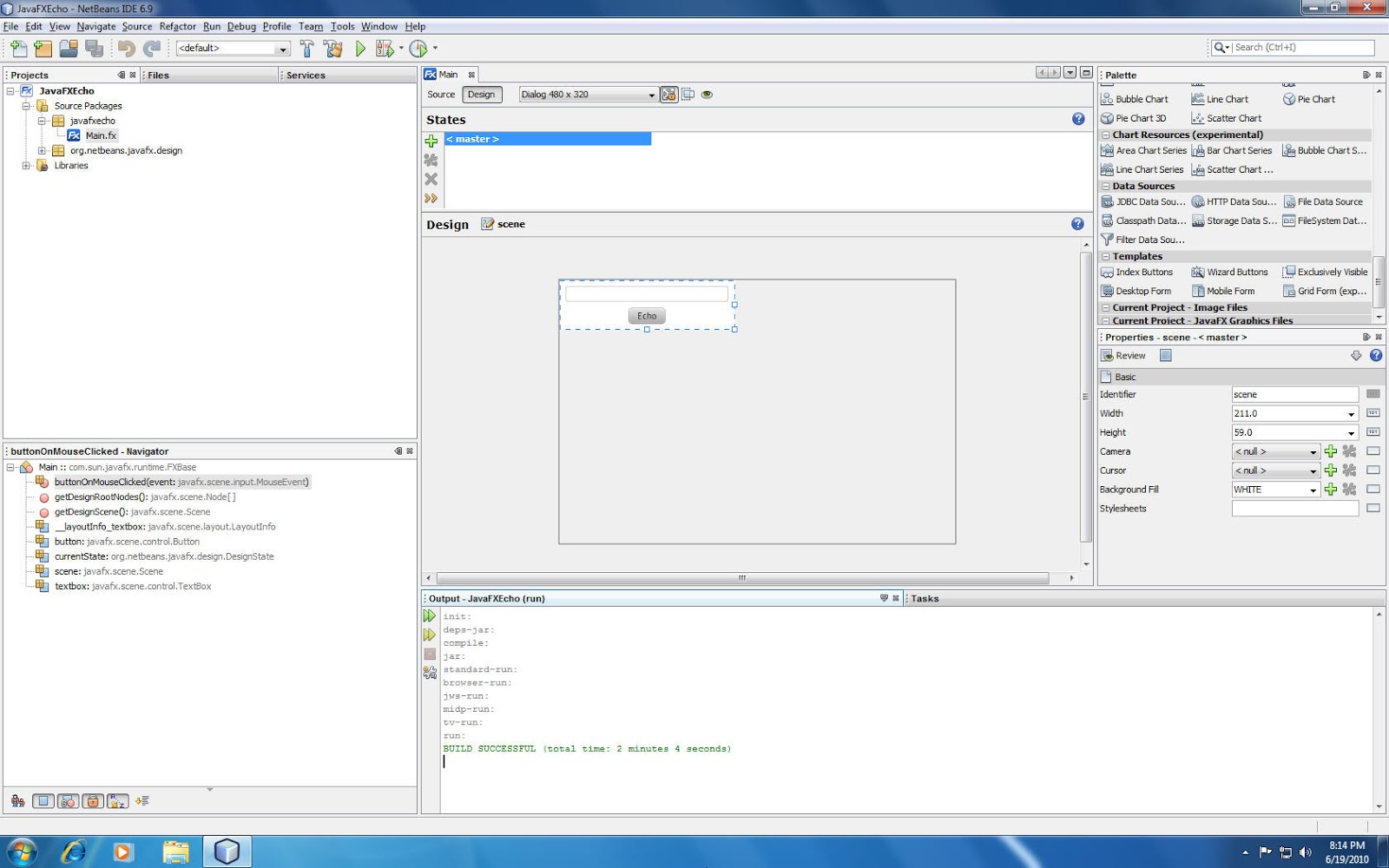This screenshot has width=1389, height=868.
Task: Open the <default> configuration dropdown
Action: pos(282,49)
